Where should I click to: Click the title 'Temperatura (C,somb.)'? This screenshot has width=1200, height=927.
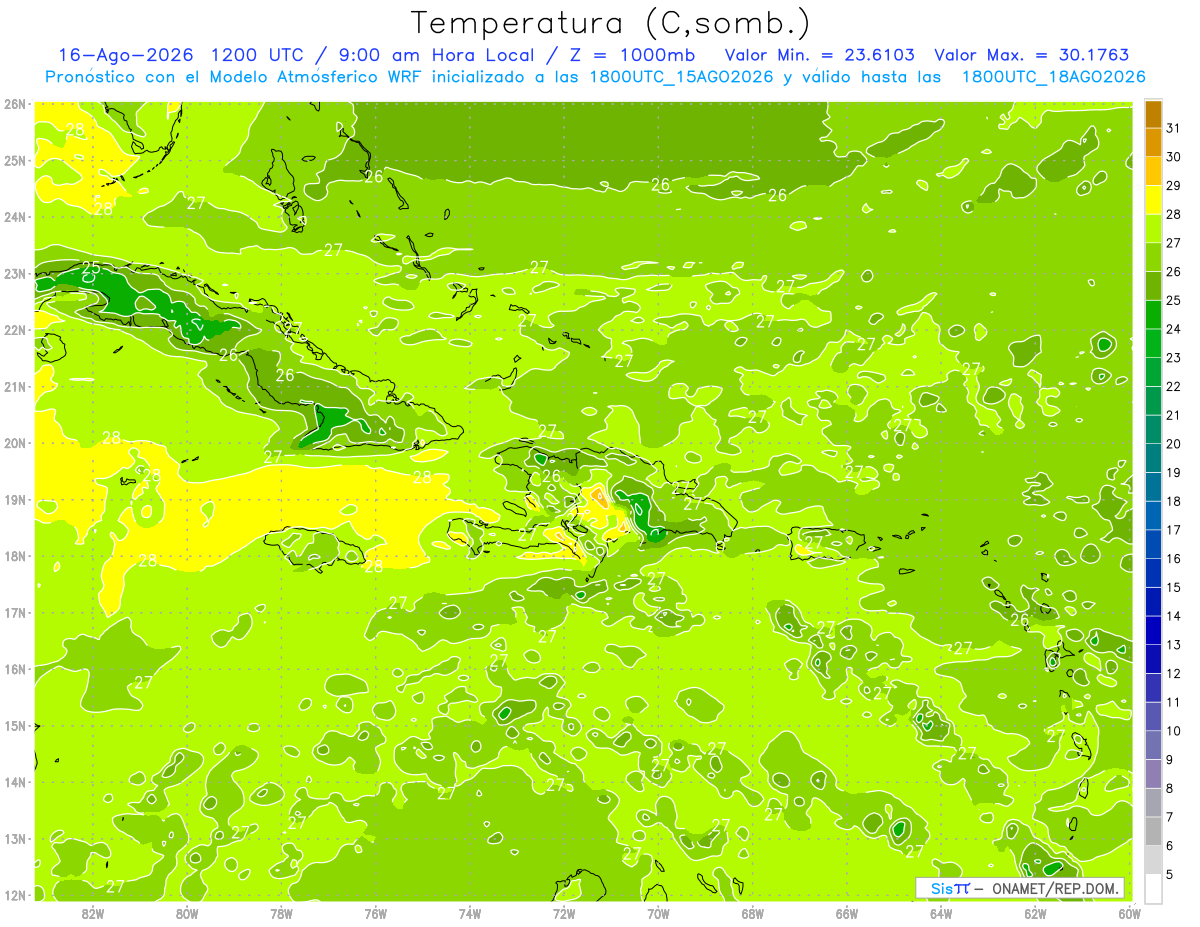click(x=610, y=22)
